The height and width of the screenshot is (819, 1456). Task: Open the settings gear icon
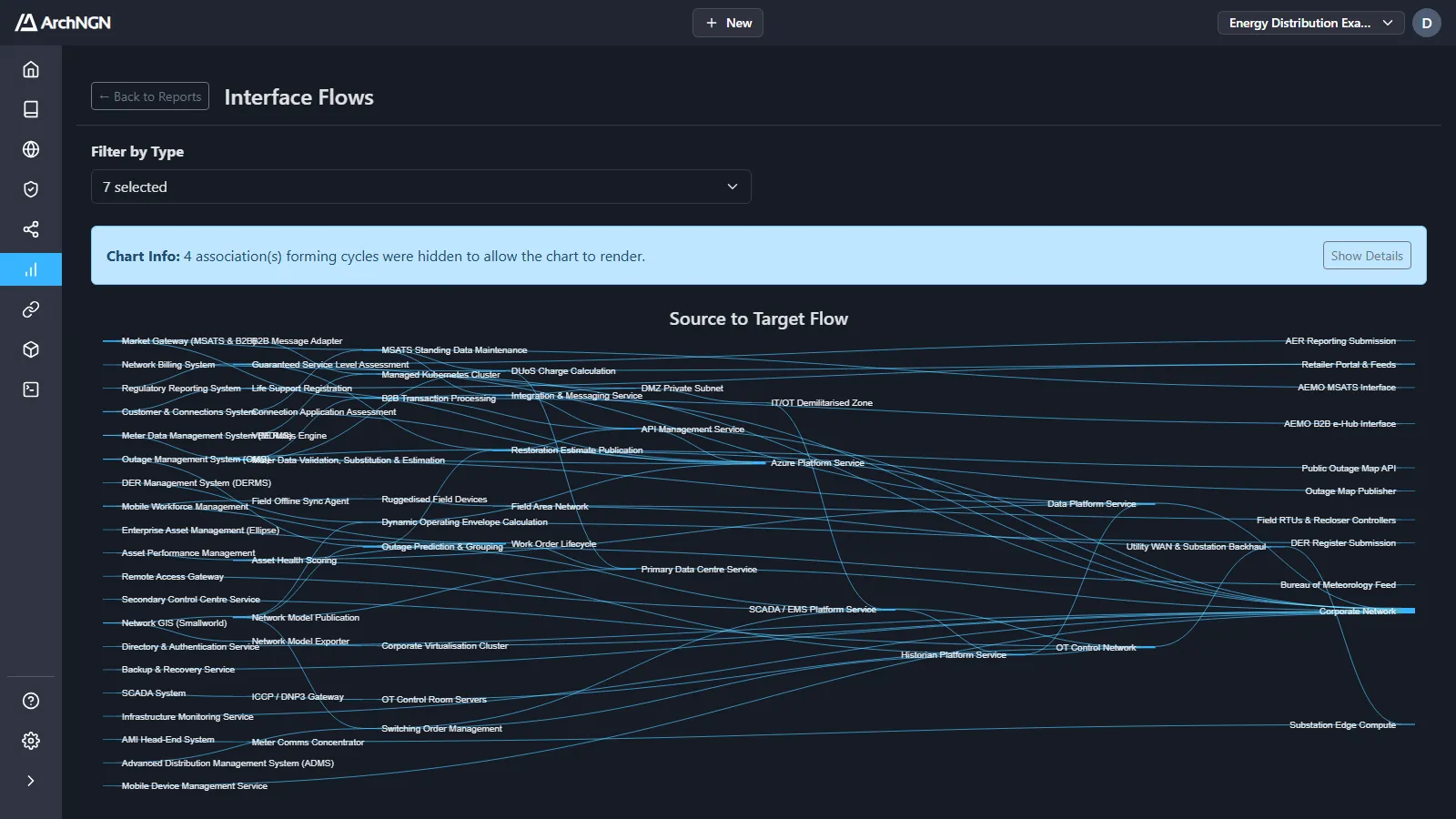click(x=31, y=741)
